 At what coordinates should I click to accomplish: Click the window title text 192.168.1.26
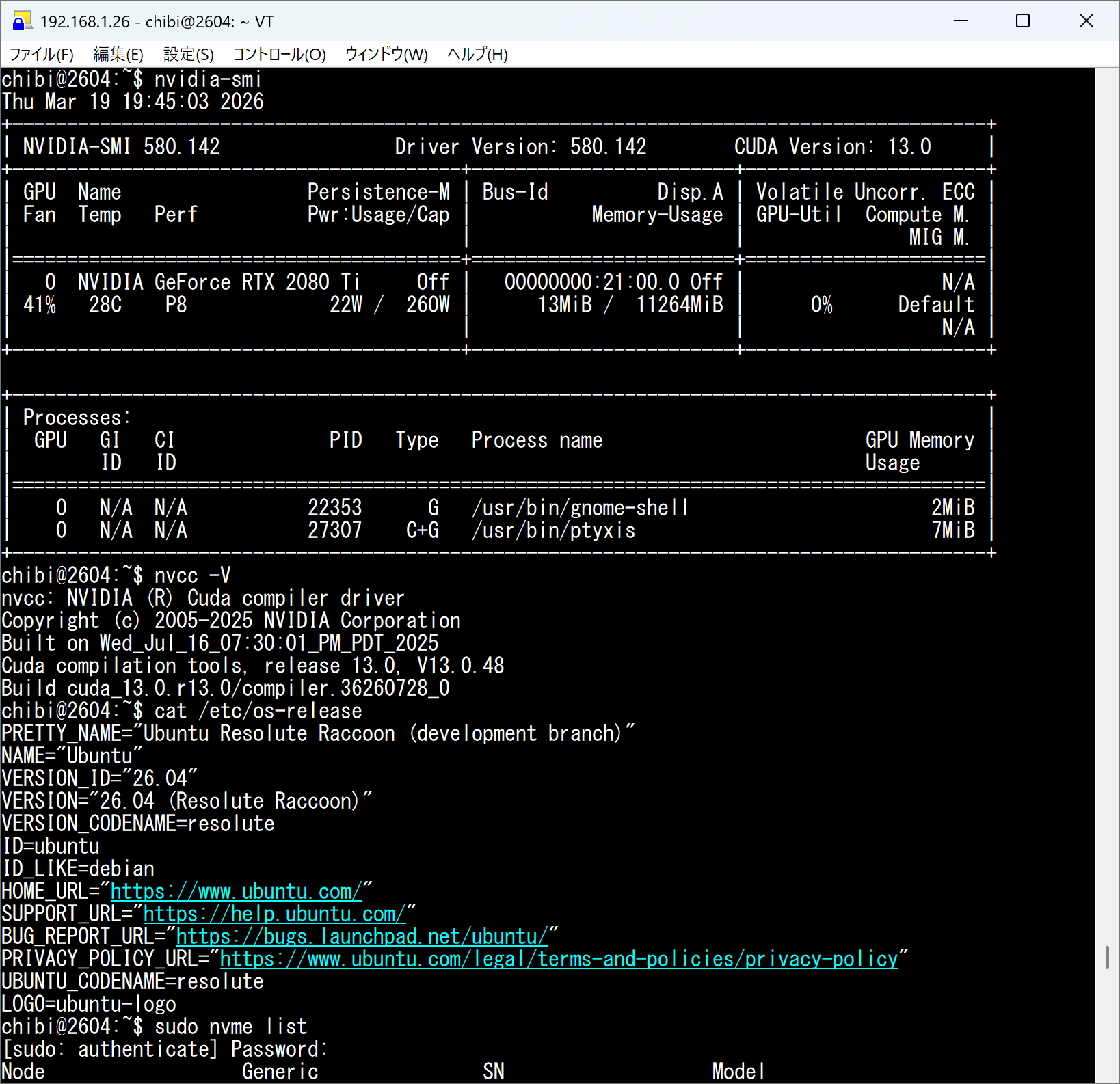(x=85, y=22)
